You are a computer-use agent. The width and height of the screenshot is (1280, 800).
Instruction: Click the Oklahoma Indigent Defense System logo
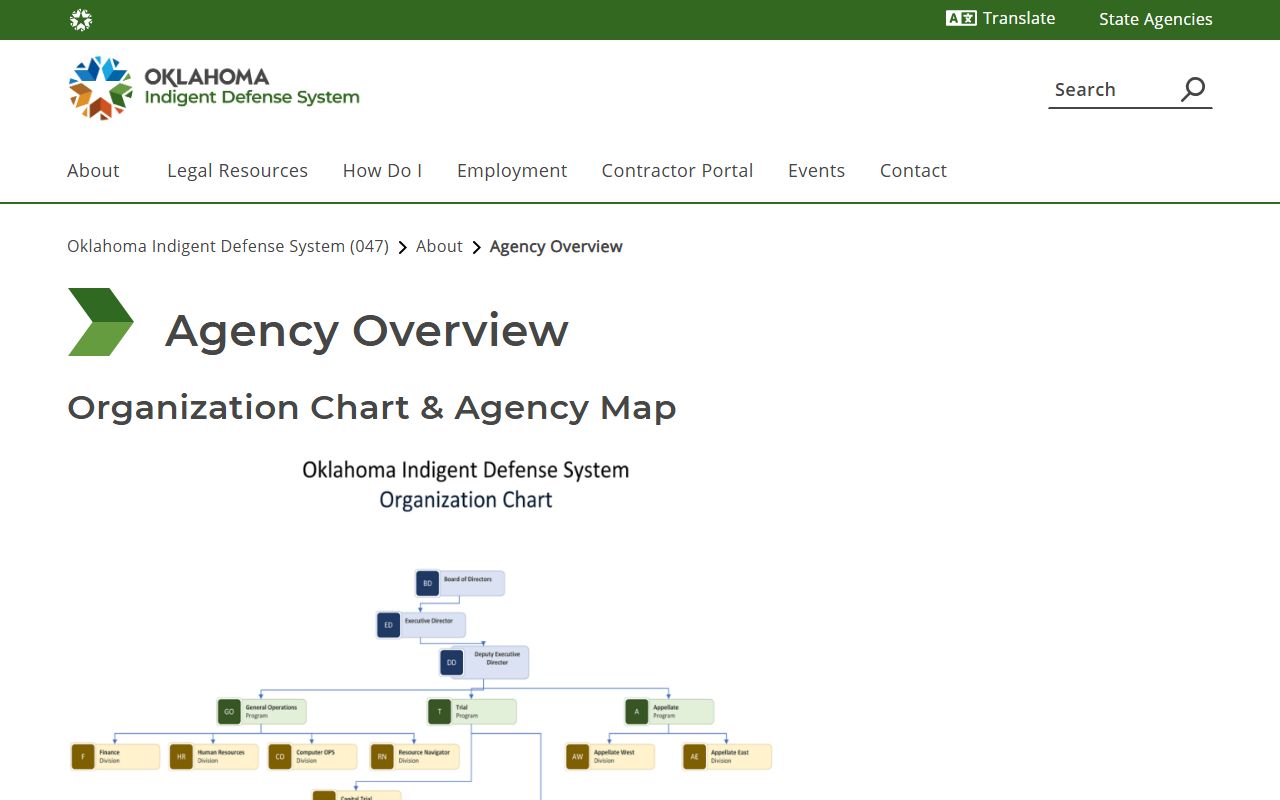[214, 88]
